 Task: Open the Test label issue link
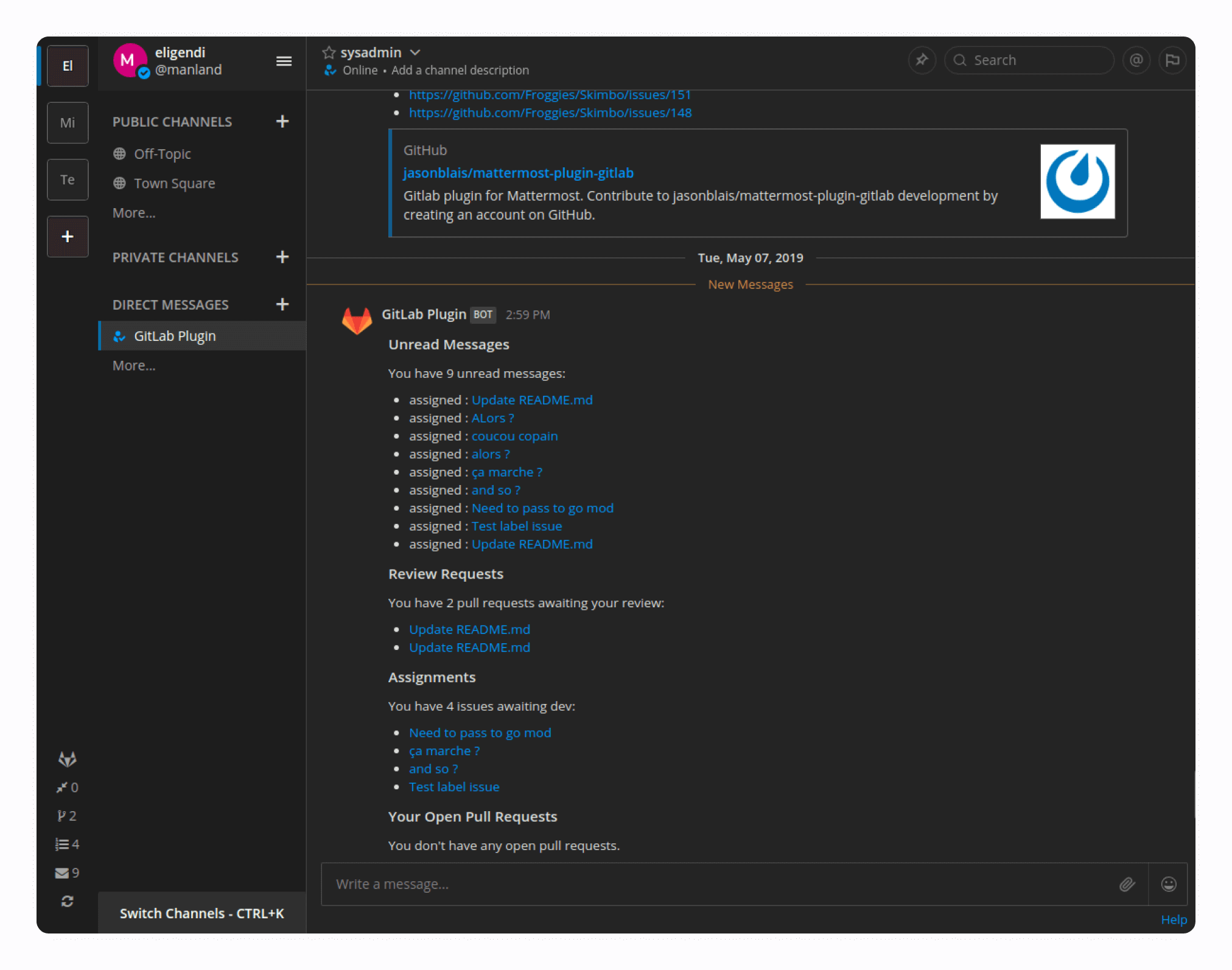(454, 786)
